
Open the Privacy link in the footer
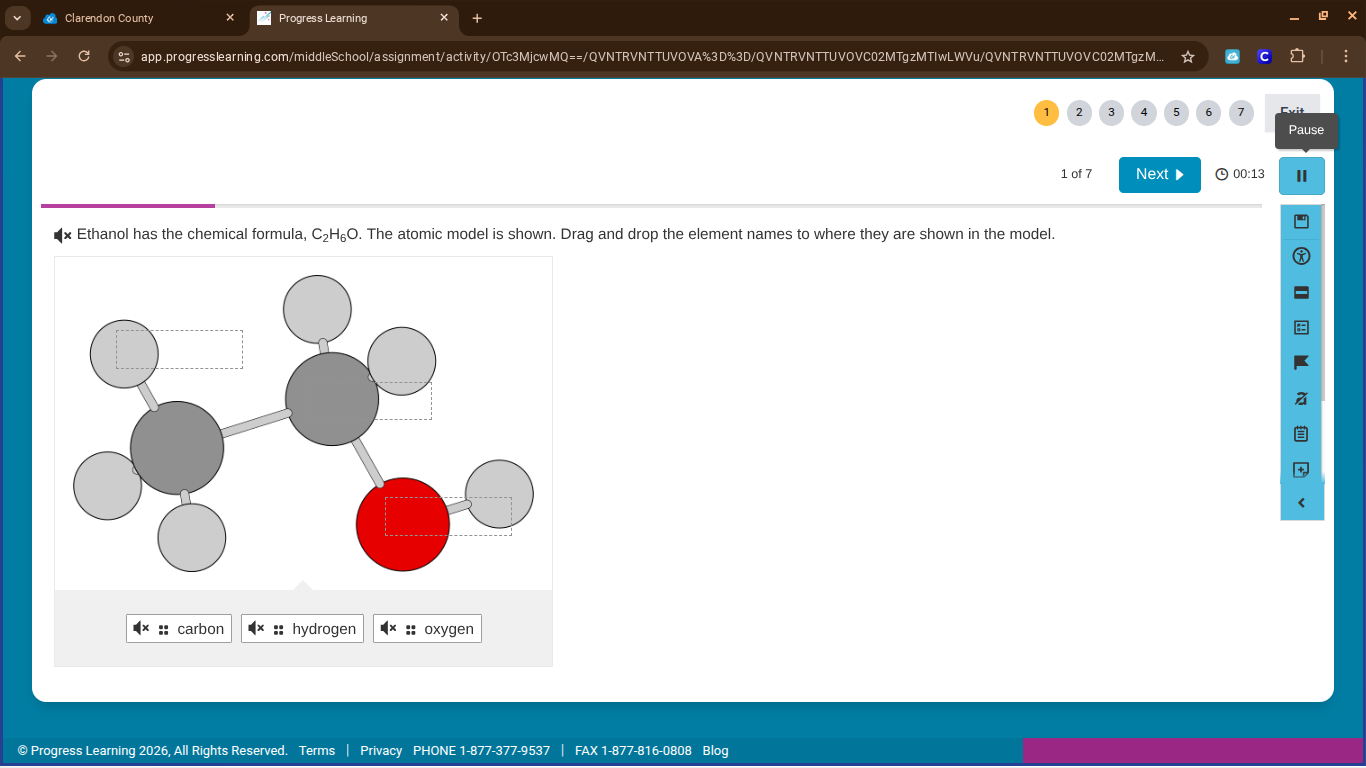click(381, 750)
